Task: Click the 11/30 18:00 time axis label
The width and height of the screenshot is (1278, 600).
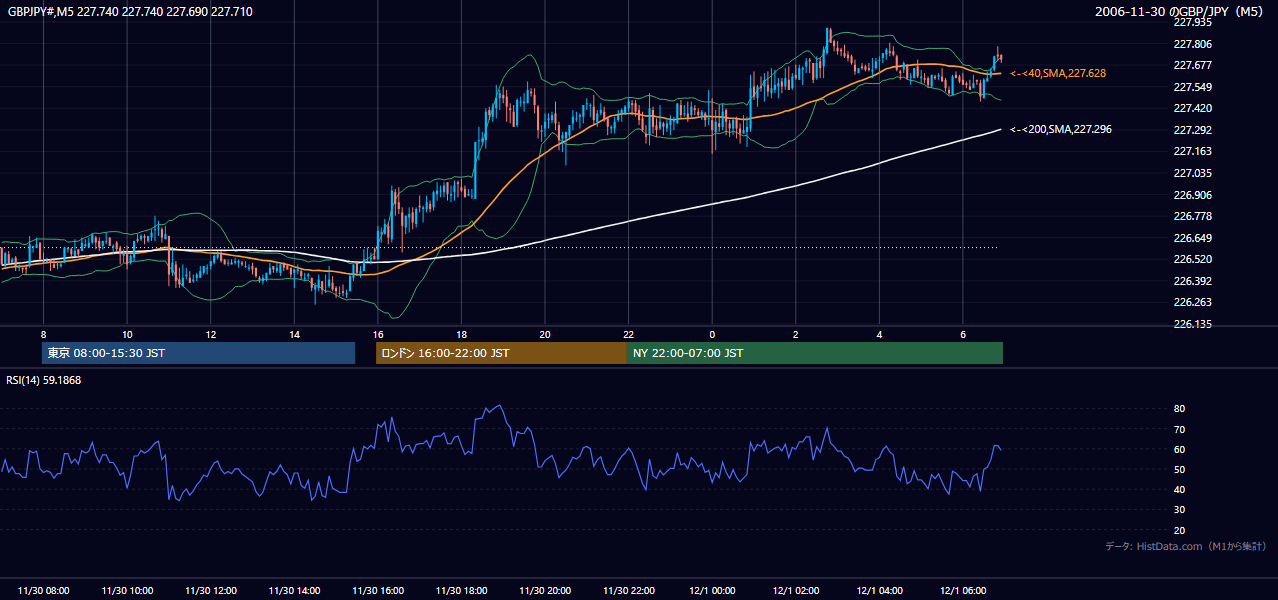Action: (461, 591)
